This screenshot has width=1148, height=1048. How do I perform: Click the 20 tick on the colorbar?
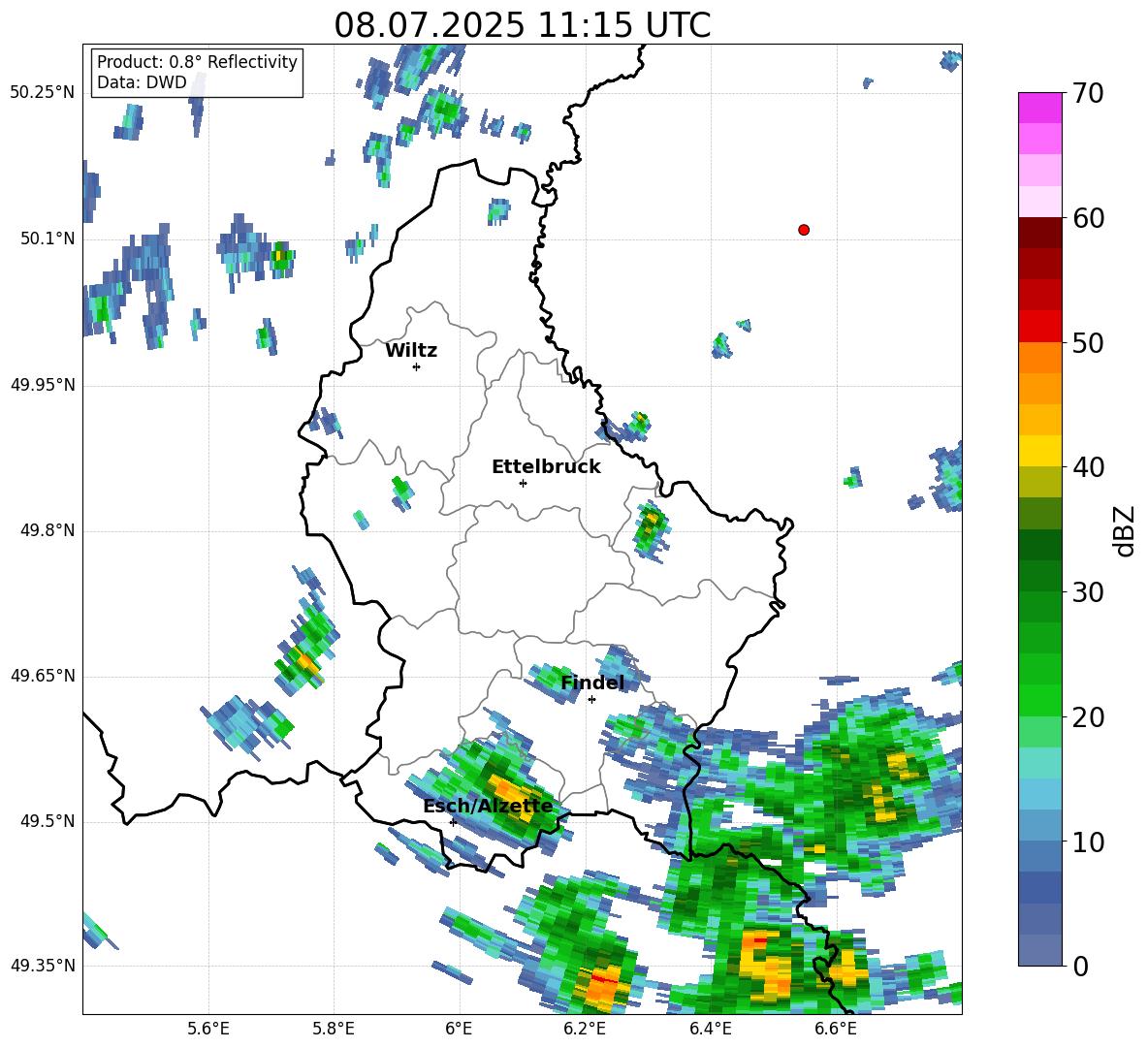click(1088, 717)
